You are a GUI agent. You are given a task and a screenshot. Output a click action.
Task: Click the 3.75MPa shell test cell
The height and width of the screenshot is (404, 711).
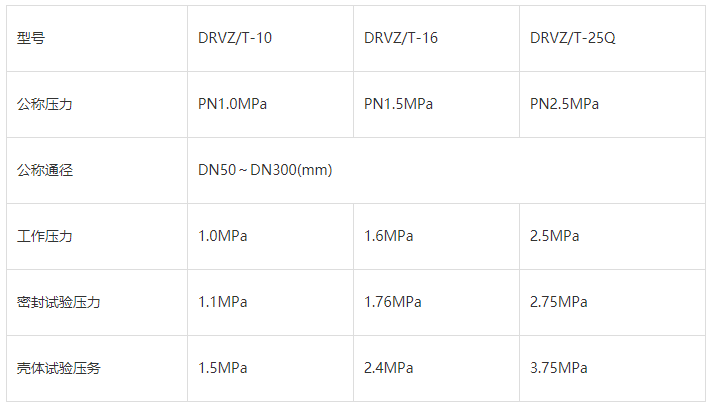pyautogui.click(x=558, y=368)
